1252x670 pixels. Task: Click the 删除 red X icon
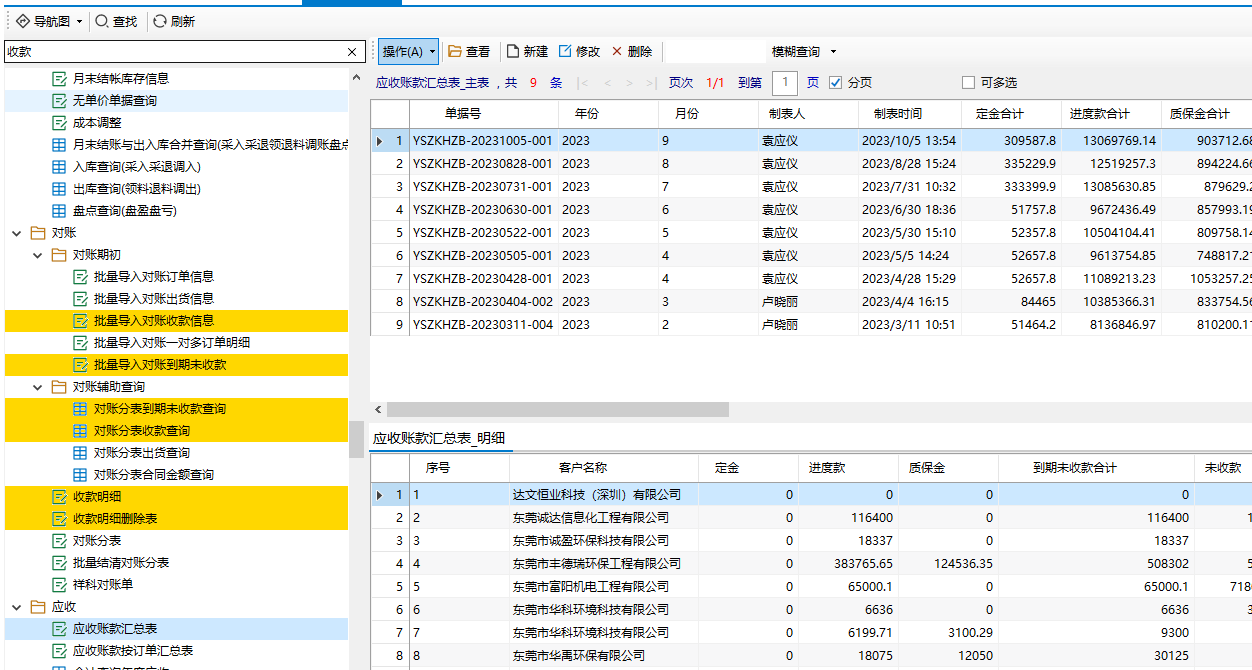(x=617, y=51)
